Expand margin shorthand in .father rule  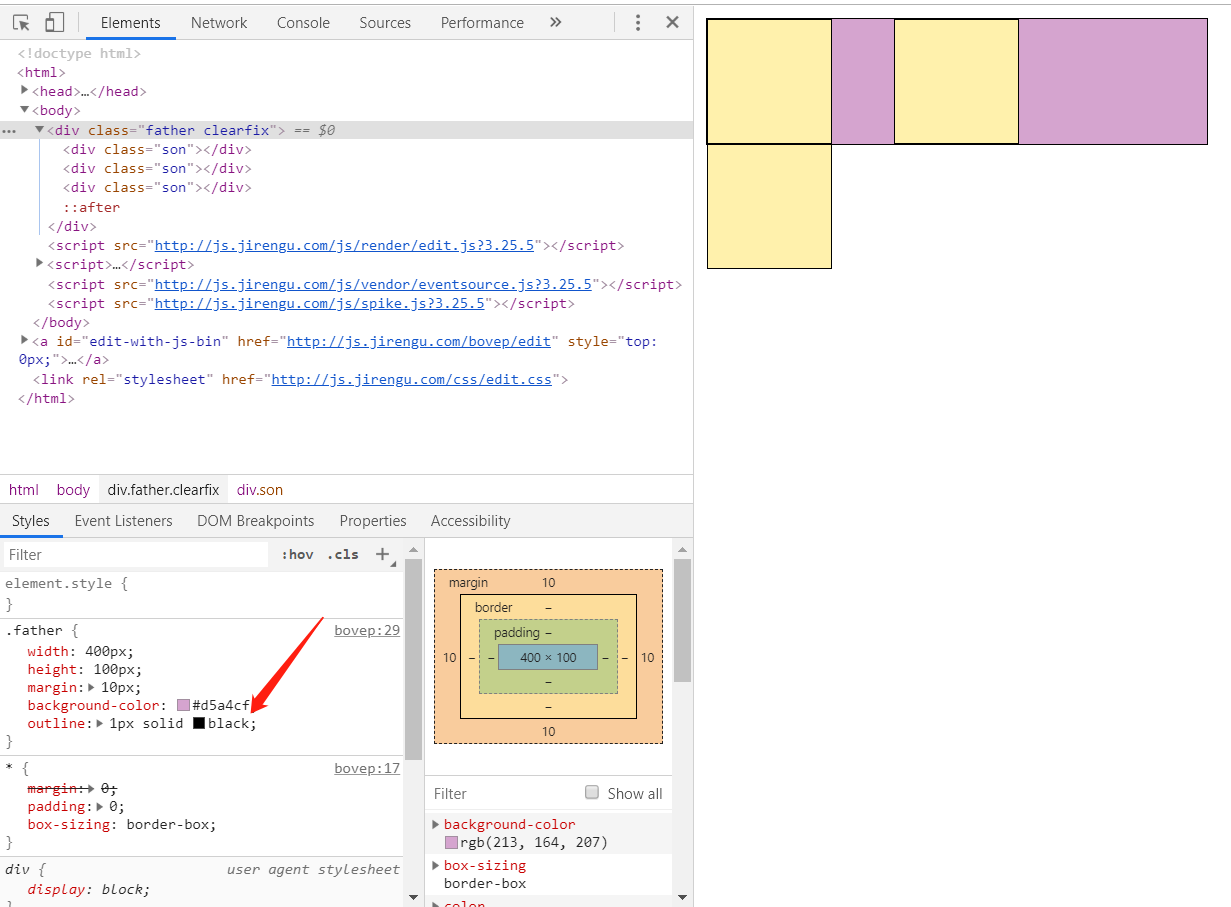click(92, 687)
